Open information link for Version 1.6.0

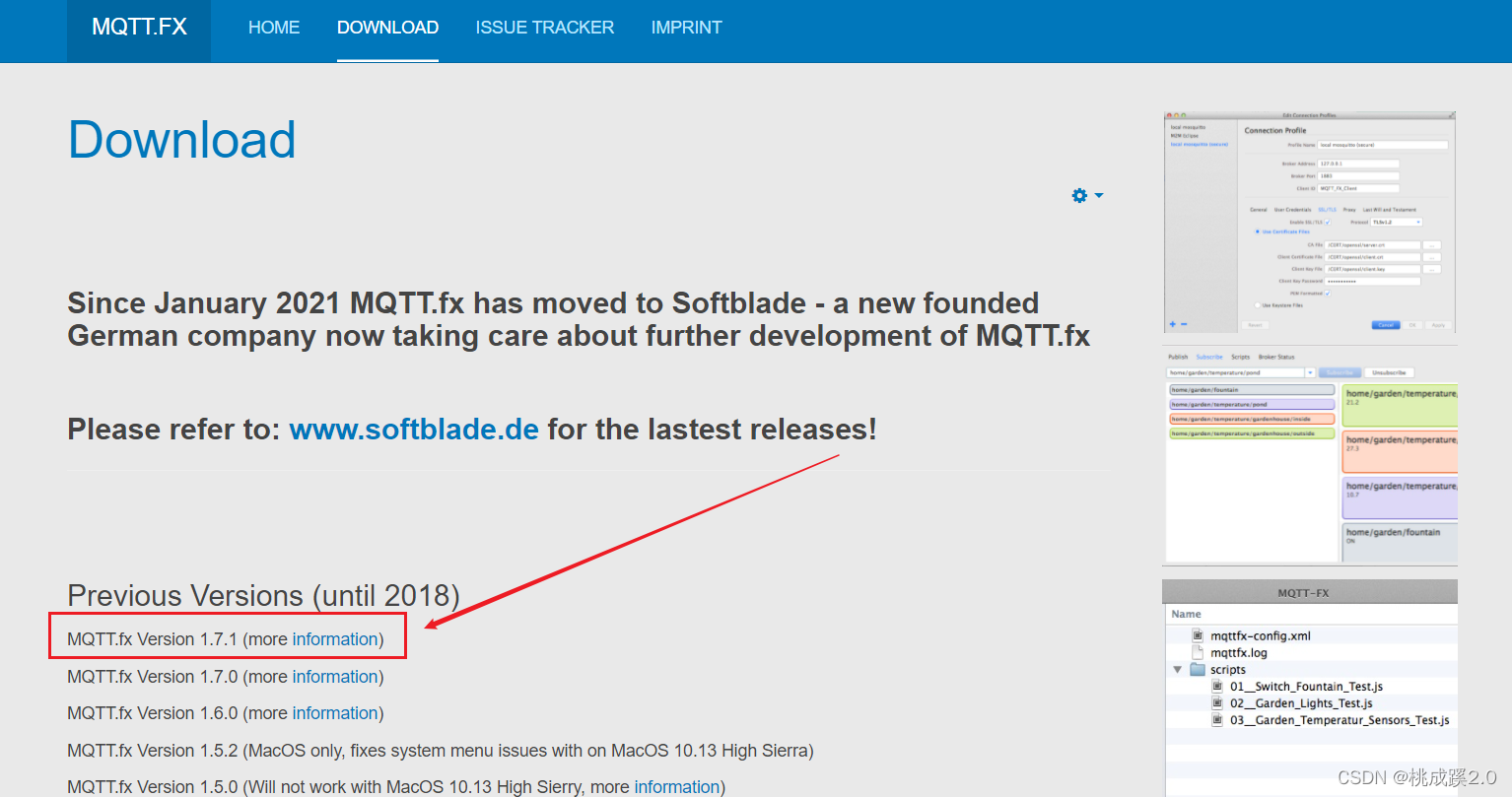tap(335, 713)
